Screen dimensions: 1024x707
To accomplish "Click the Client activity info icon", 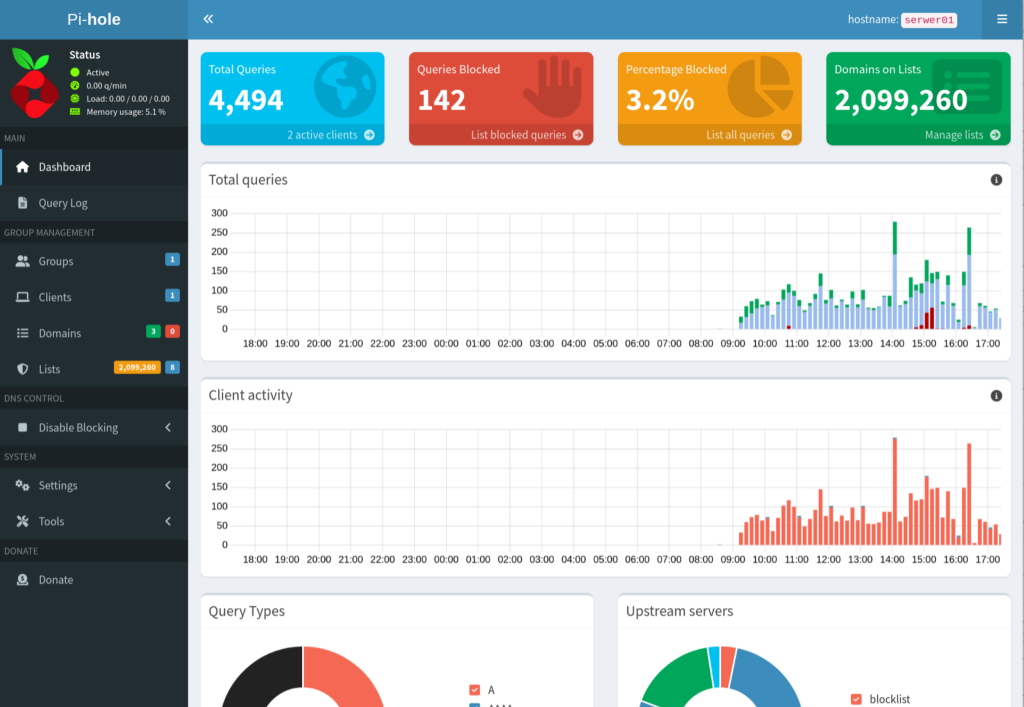I will pyautogui.click(x=996, y=396).
